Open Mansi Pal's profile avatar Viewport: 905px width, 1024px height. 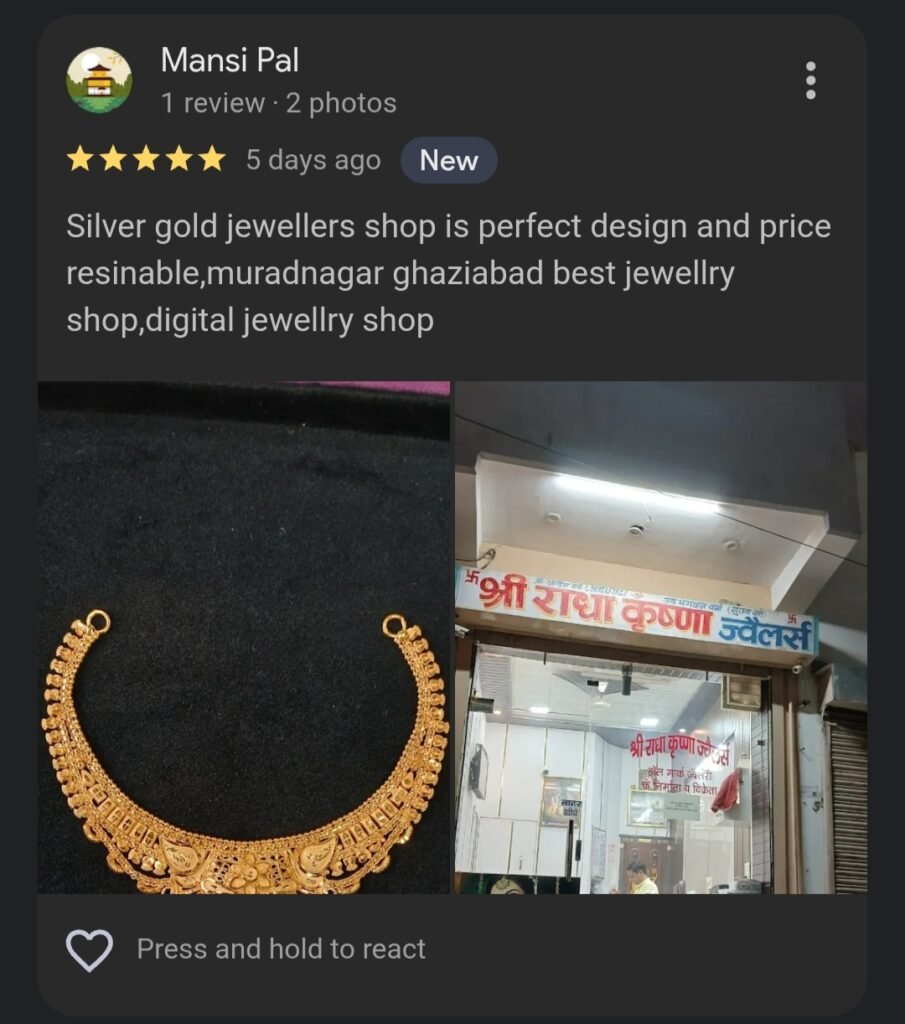[99, 80]
